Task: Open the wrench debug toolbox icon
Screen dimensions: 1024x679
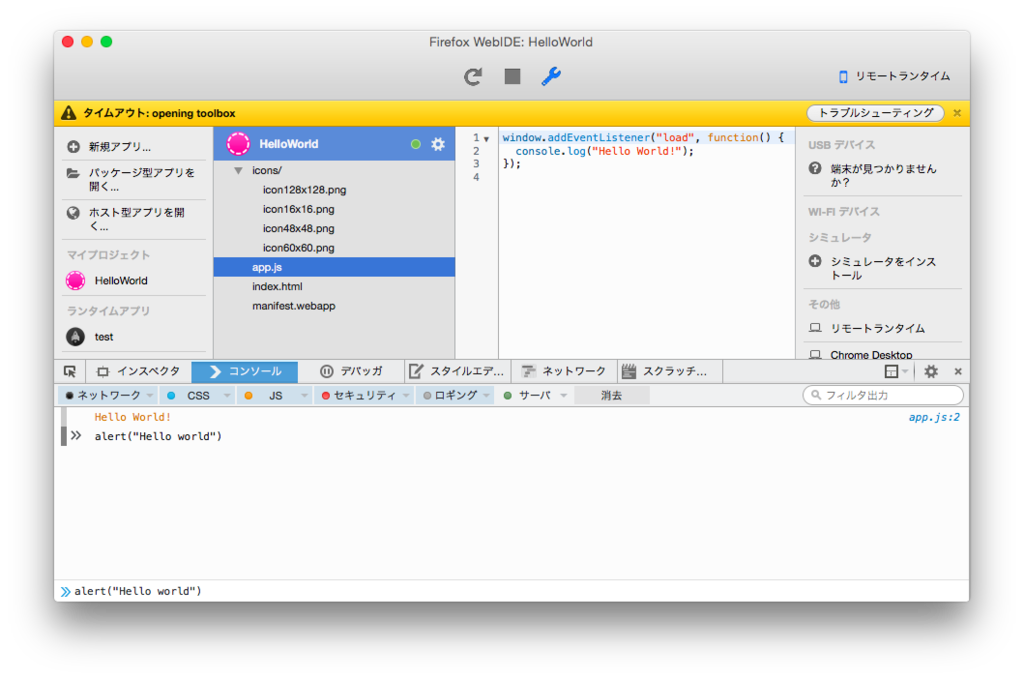Action: [x=551, y=76]
